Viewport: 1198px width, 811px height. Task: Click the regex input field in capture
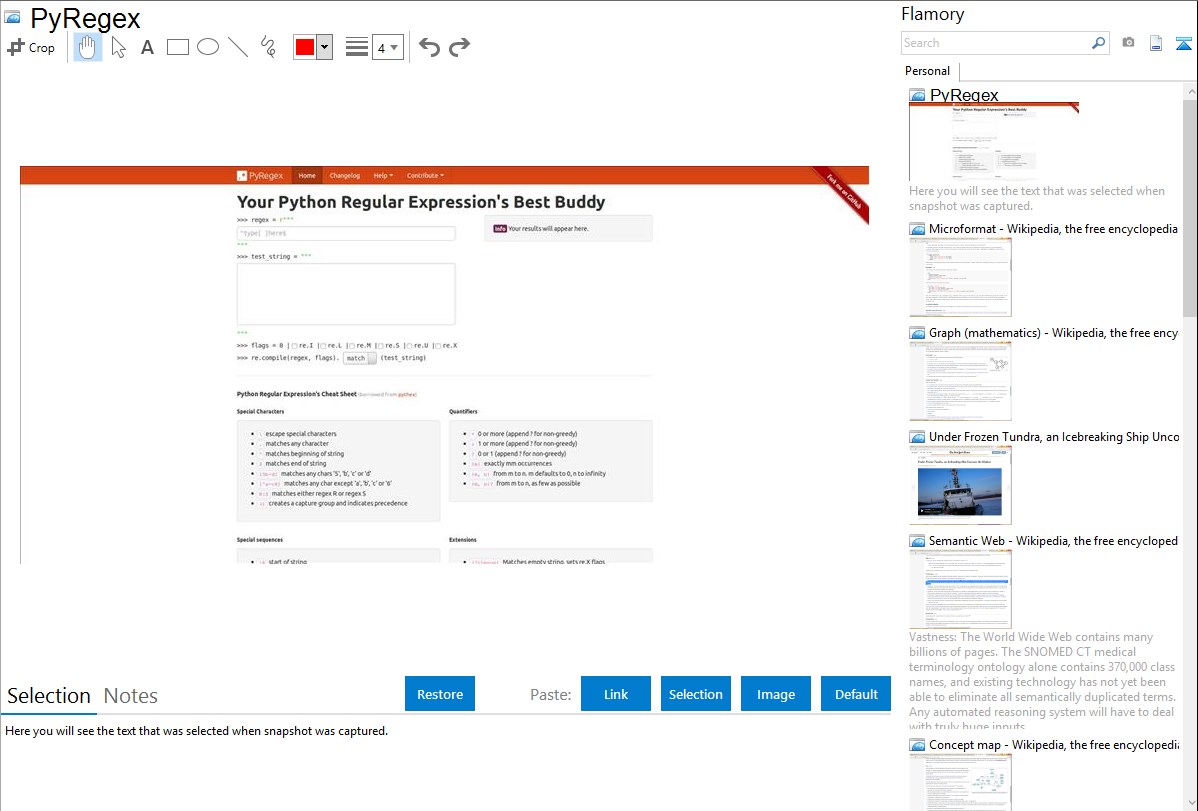[346, 232]
